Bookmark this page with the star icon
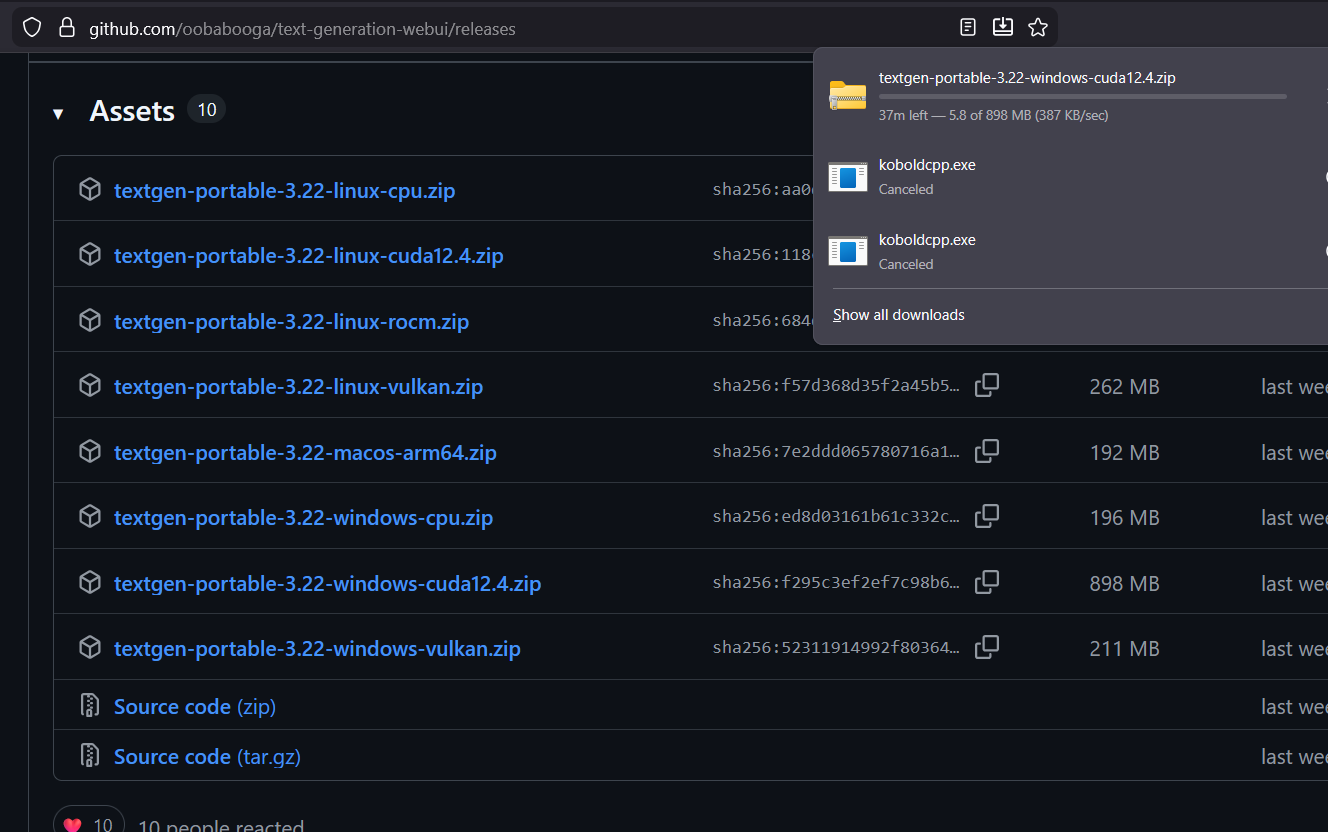Image resolution: width=1328 pixels, height=832 pixels. (x=1038, y=27)
